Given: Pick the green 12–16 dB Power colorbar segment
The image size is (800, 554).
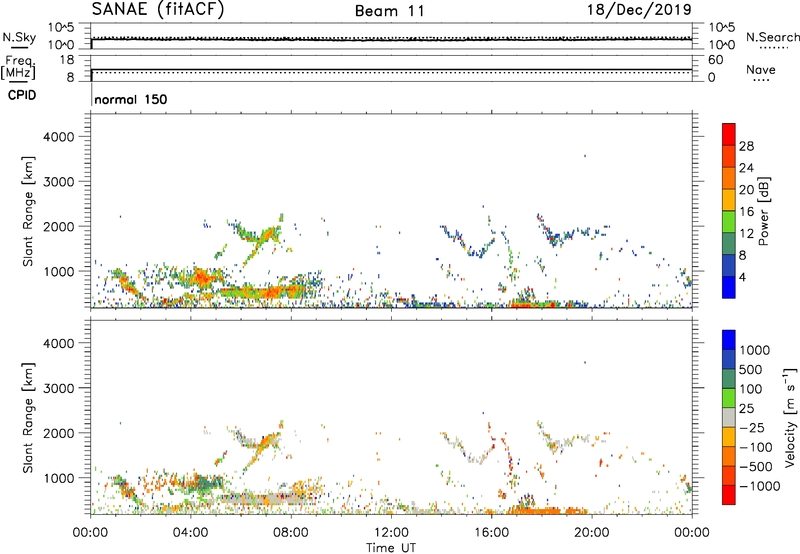Looking at the screenshot, I should point(729,222).
